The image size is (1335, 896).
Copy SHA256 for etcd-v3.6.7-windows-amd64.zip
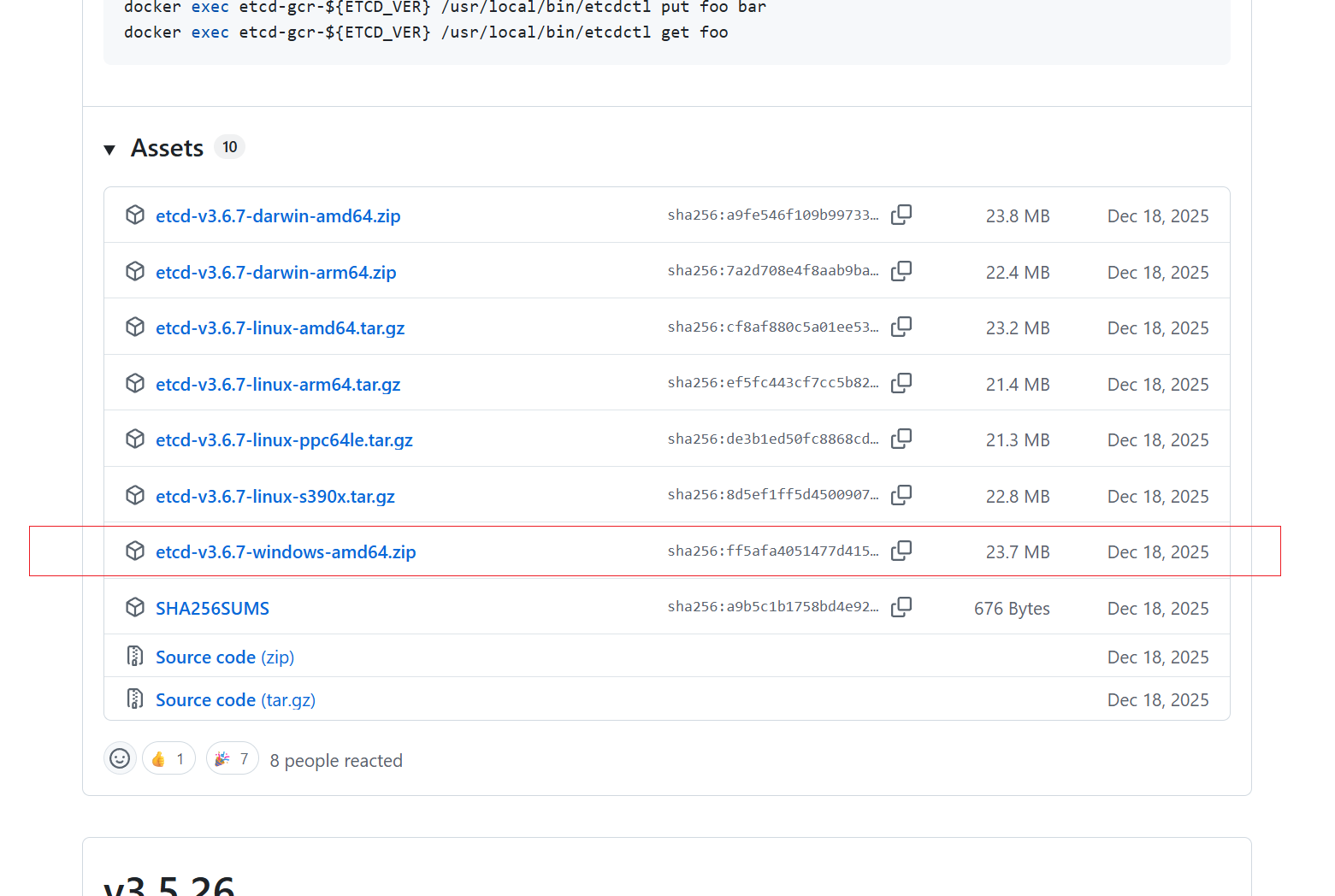901,551
